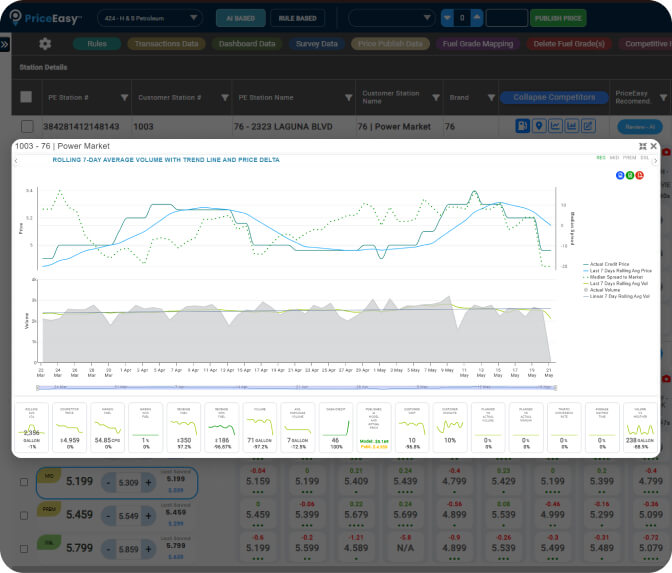Toggle the Actual Credit Price legend series
Screen dimensions: 672x573
(606, 264)
